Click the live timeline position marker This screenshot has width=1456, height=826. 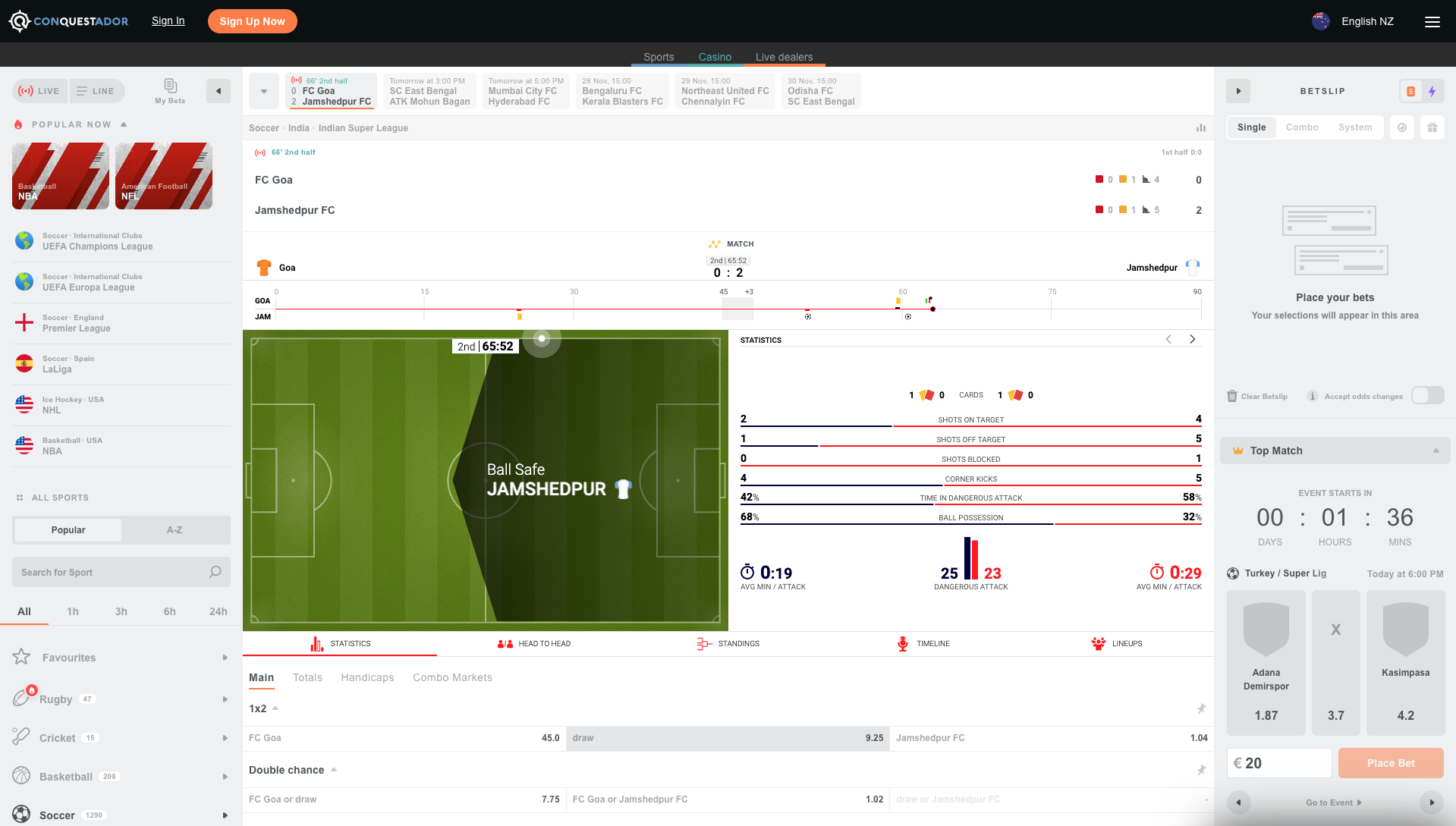point(932,309)
